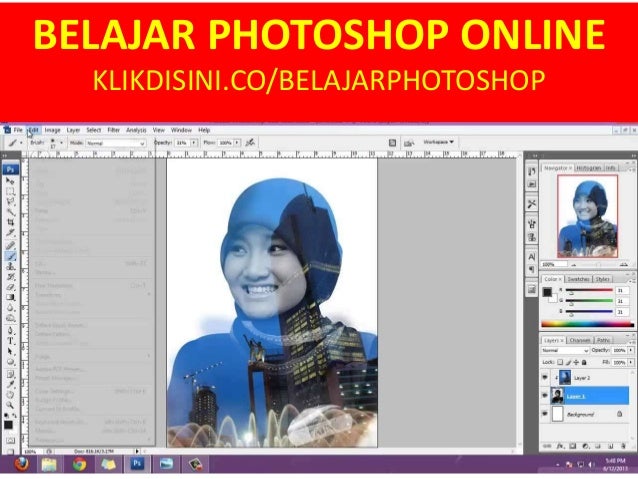Select the Brush tool in toolbox
Image resolution: width=638 pixels, height=479 pixels.
(x=11, y=256)
